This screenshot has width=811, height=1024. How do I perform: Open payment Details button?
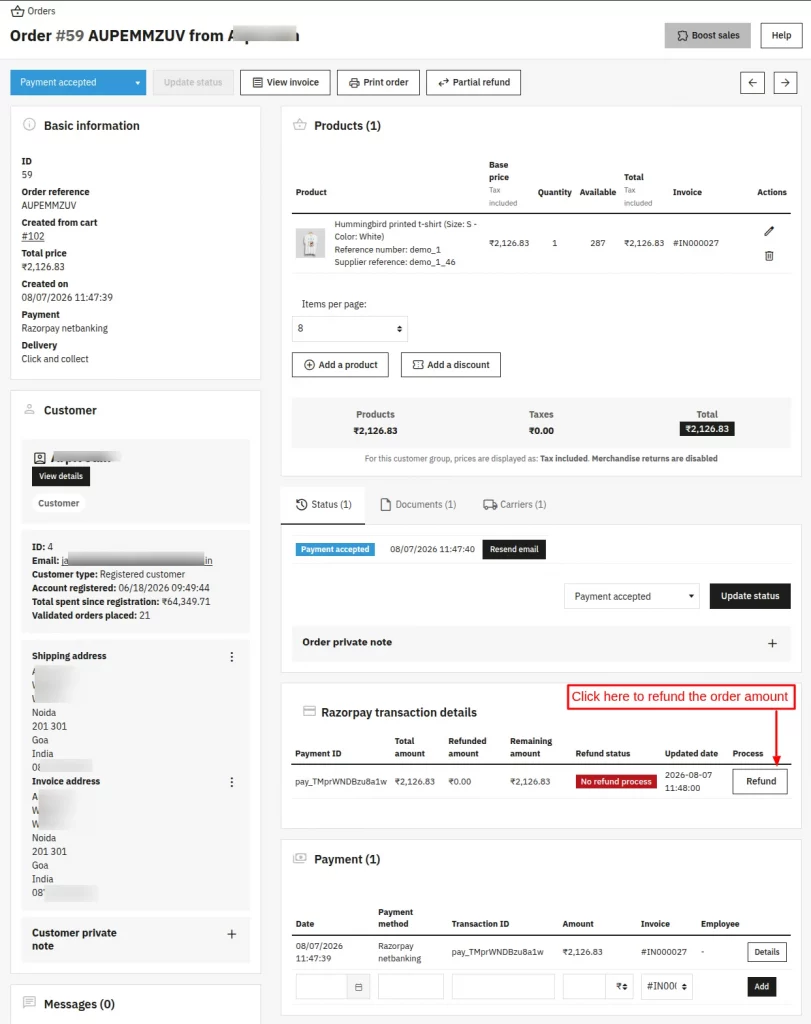(x=767, y=952)
